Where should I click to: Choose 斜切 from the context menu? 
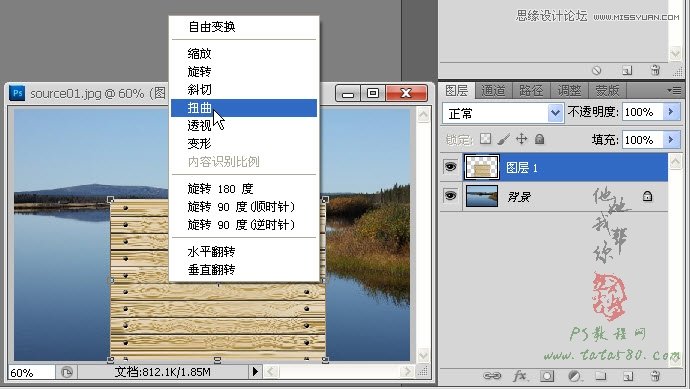pos(199,90)
